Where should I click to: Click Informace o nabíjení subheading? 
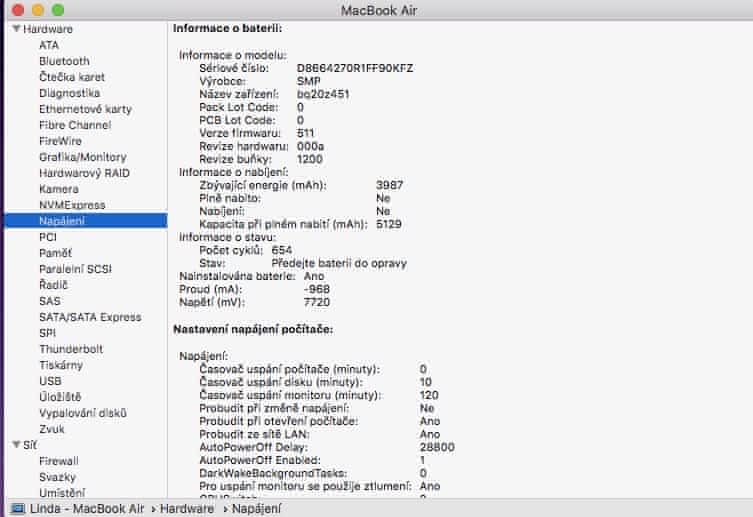(x=234, y=172)
